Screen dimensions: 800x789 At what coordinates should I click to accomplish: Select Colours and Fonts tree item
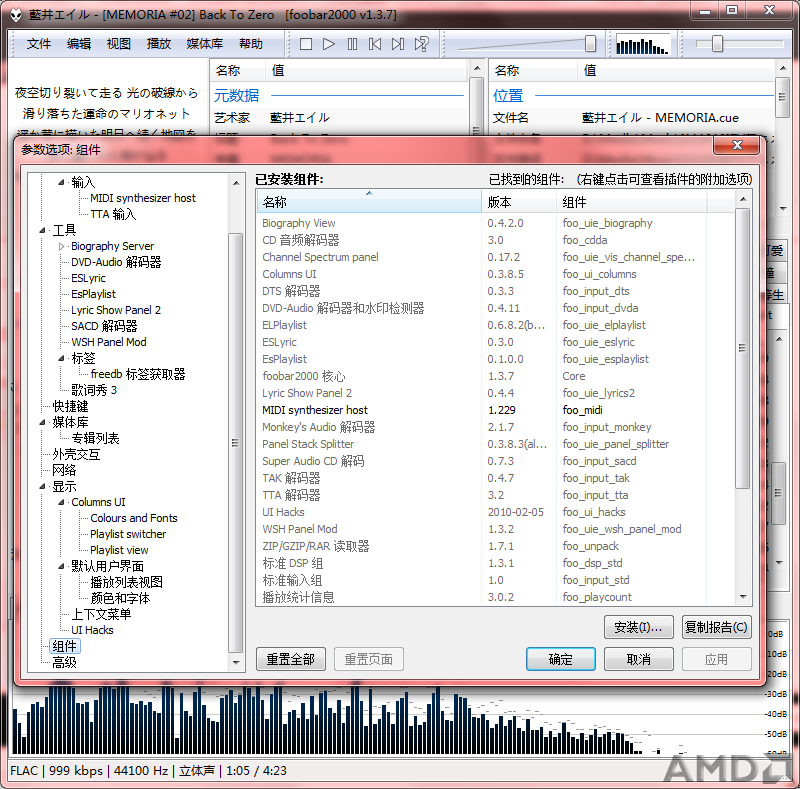coord(134,518)
